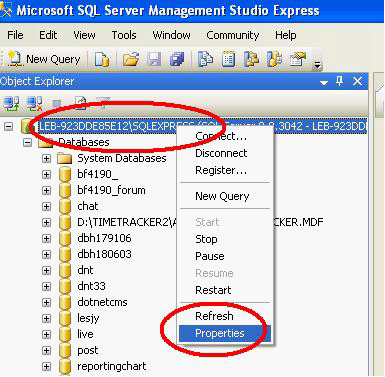Screen dimensions: 385x377
Task: Select the live database
Action: pos(85,334)
